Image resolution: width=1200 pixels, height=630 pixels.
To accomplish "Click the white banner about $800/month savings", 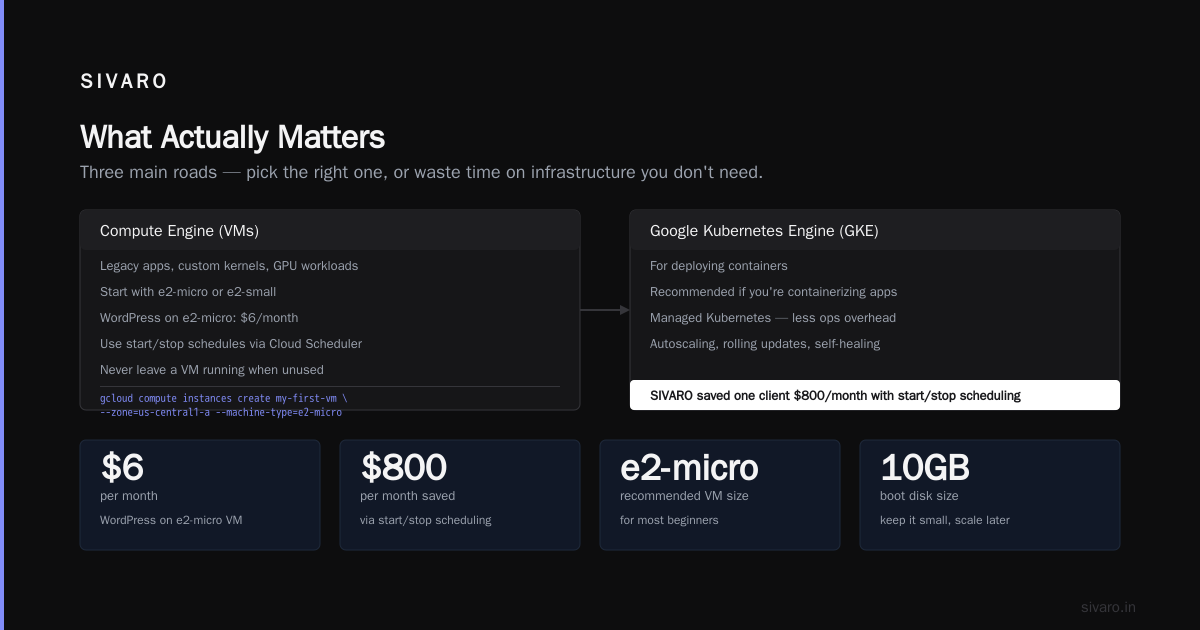I will [875, 395].
